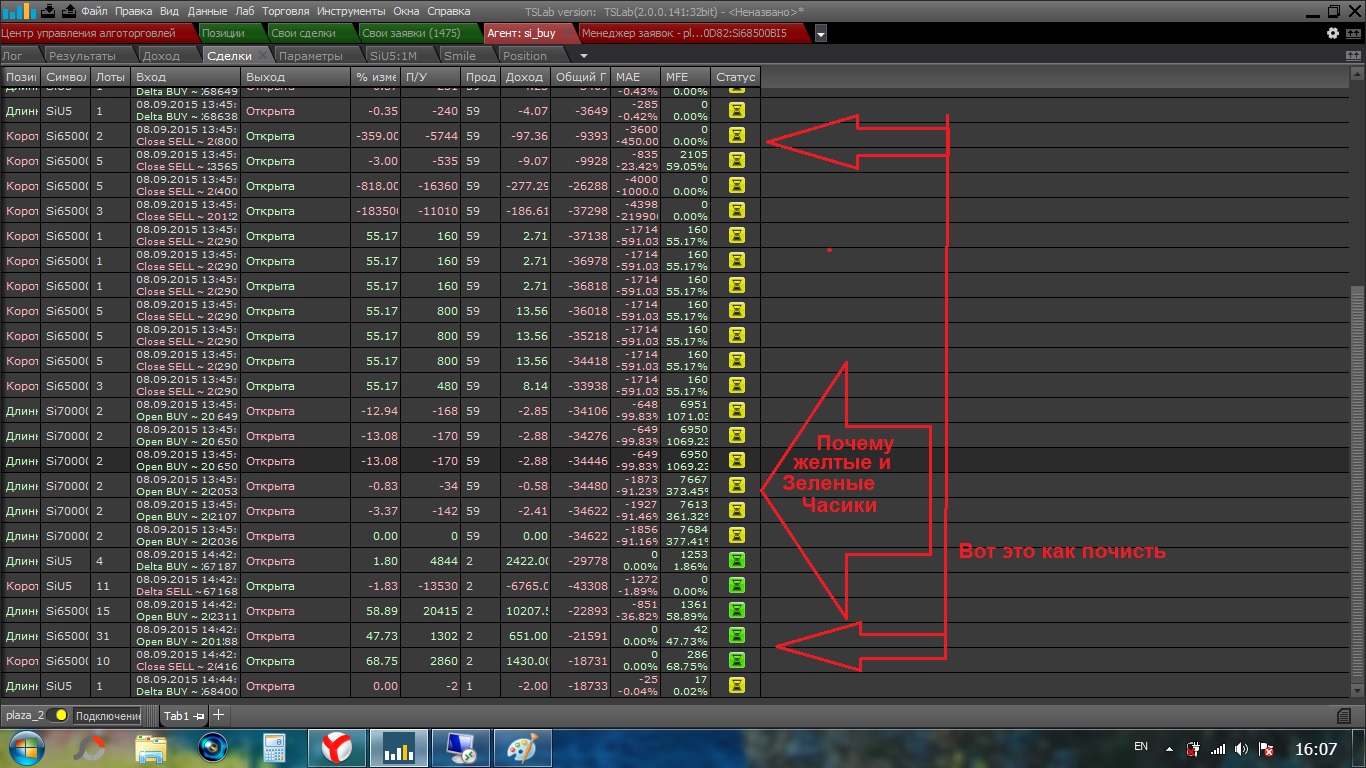
Task: Click the Подключение button
Action: point(108,716)
